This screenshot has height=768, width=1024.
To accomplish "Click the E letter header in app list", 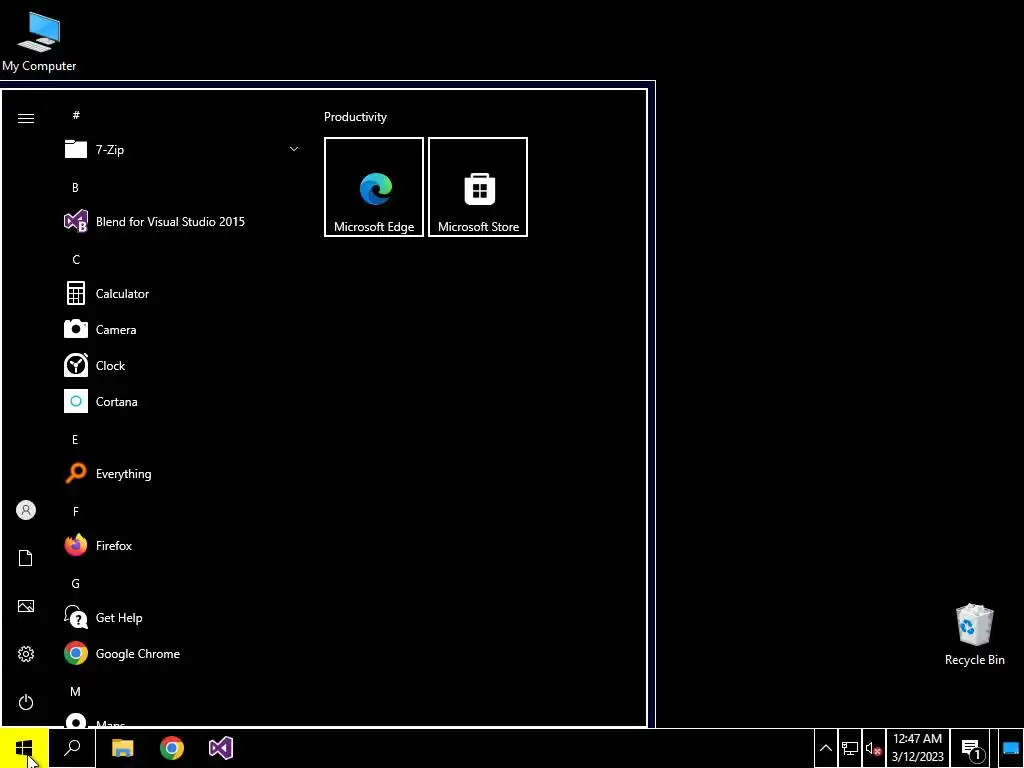I will (x=75, y=440).
